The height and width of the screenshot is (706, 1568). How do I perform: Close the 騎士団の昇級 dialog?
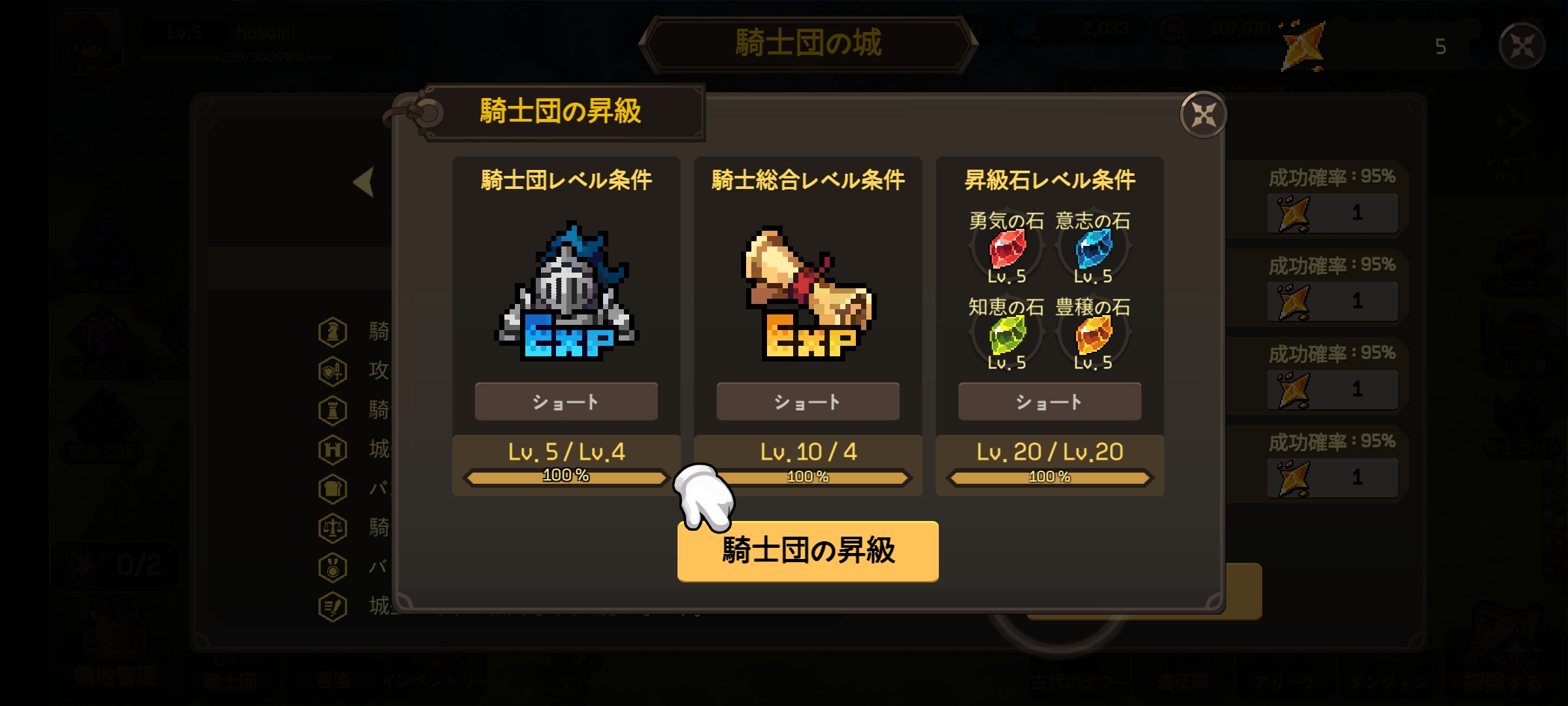1203,115
